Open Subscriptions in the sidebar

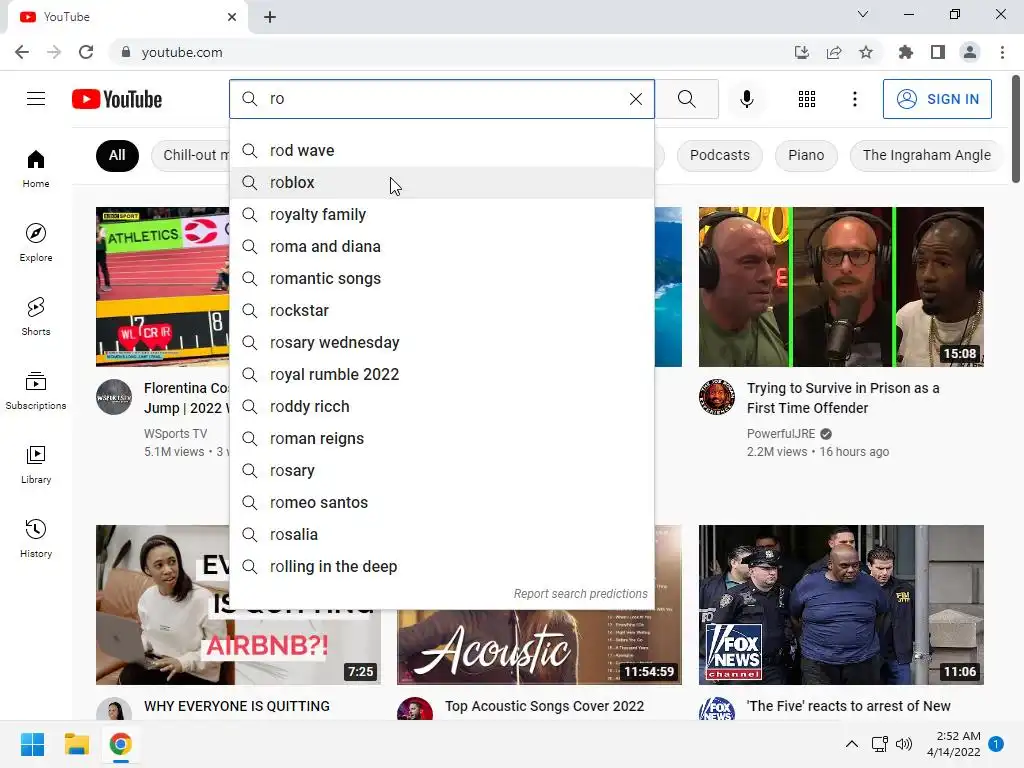click(36, 391)
